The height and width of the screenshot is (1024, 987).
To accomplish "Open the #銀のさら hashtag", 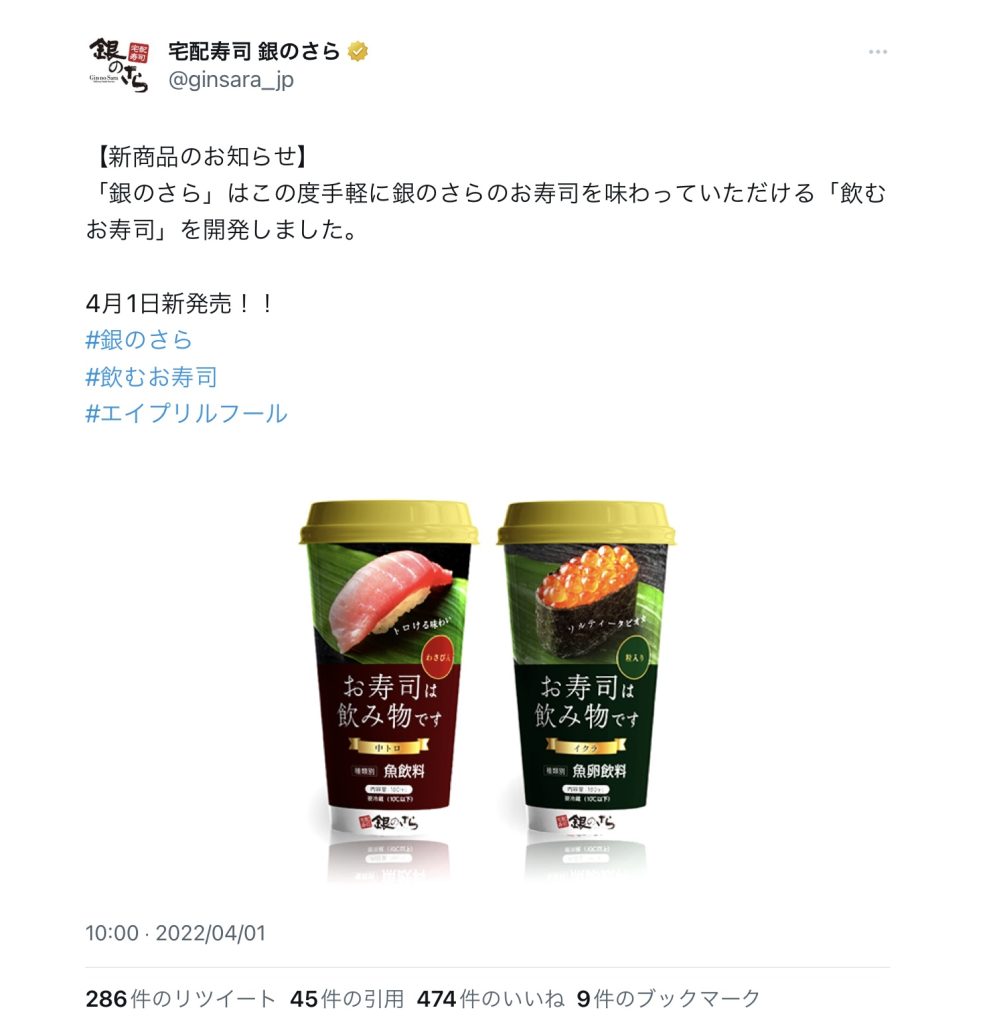I will coord(139,340).
